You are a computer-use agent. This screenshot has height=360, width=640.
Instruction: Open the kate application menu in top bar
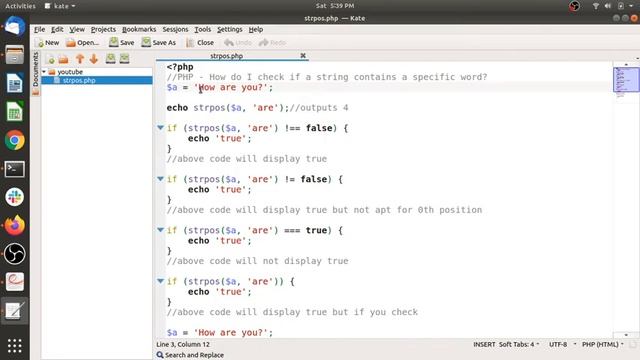60,6
